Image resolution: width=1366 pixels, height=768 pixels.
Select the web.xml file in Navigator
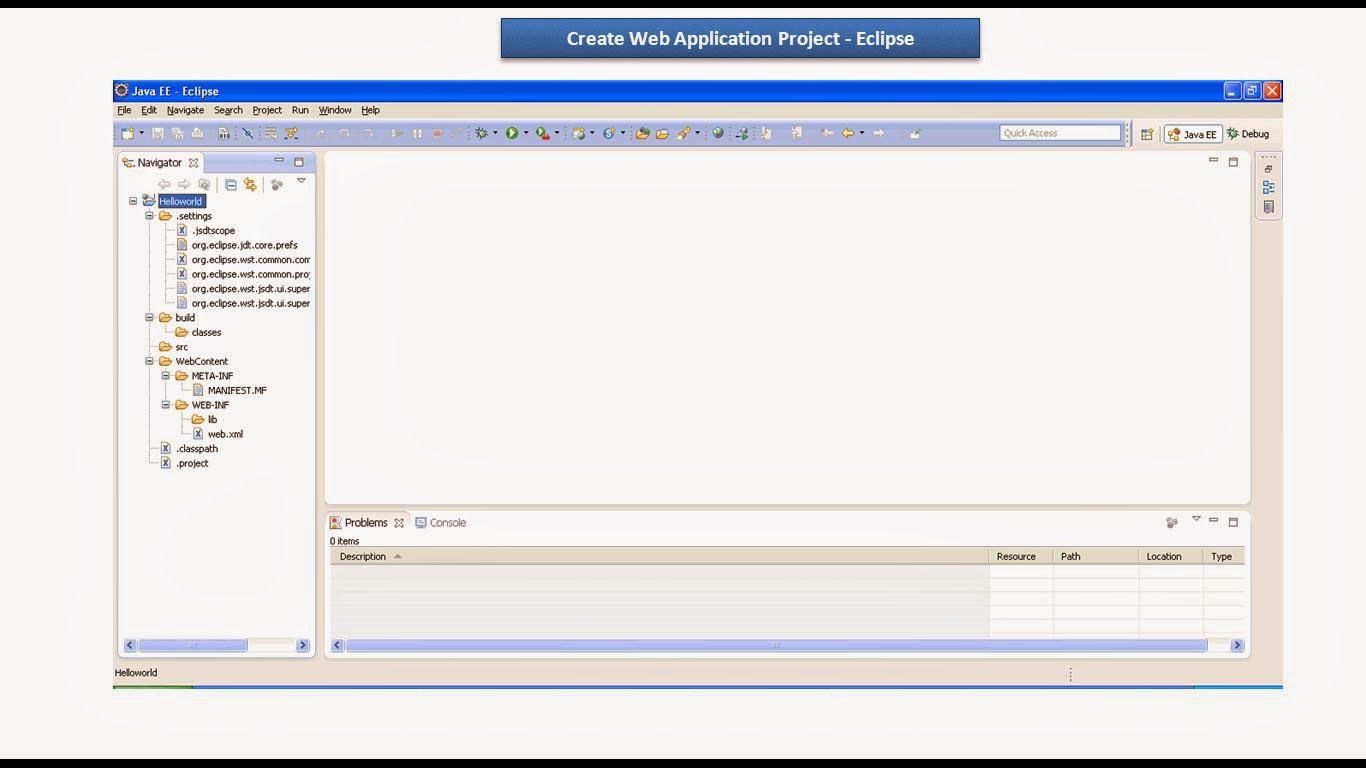[x=224, y=434]
